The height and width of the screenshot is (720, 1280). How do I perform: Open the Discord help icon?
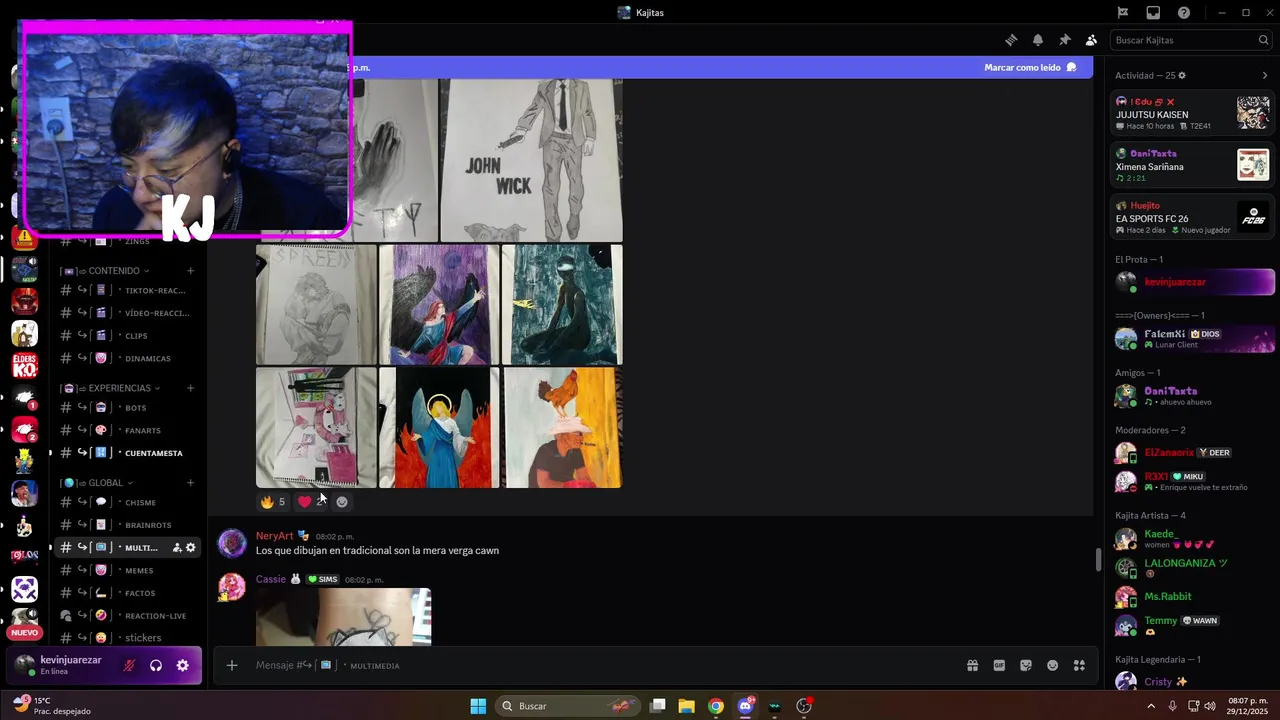point(1184,13)
